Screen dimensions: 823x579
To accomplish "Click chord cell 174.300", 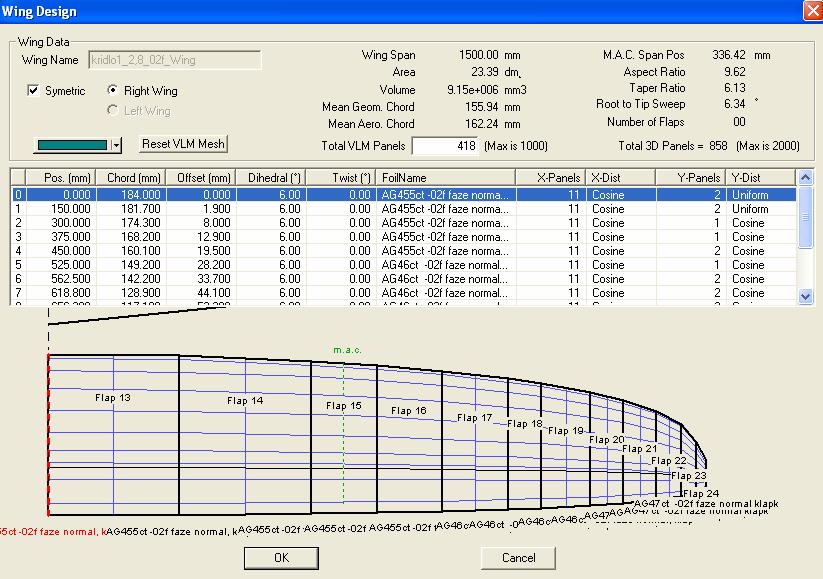I will point(131,223).
